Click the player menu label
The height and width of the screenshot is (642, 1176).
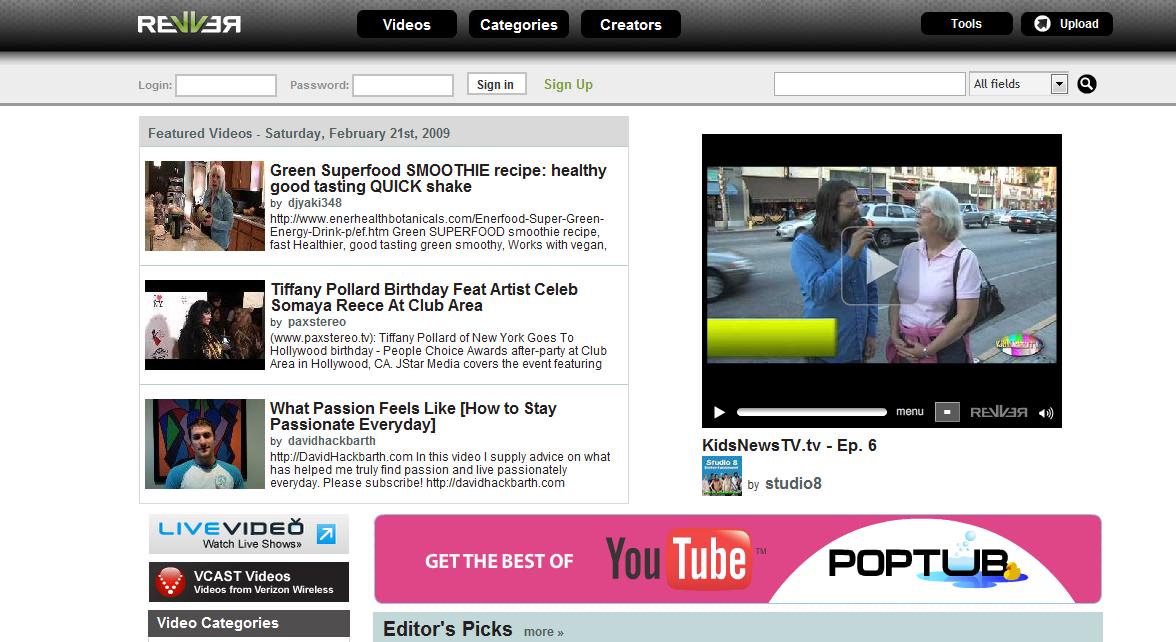coord(910,412)
